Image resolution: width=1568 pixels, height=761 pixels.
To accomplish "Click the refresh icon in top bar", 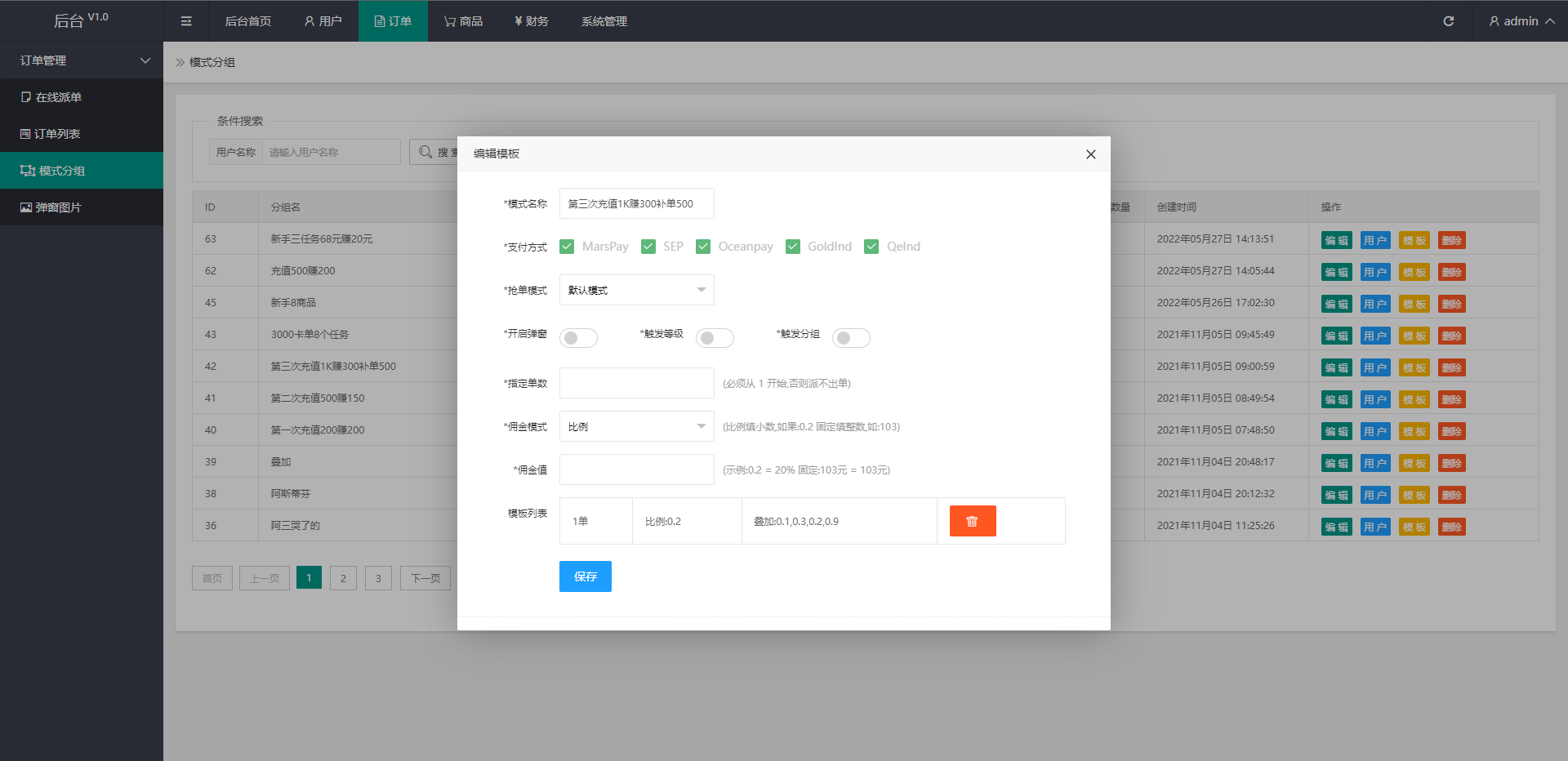I will (x=1448, y=21).
